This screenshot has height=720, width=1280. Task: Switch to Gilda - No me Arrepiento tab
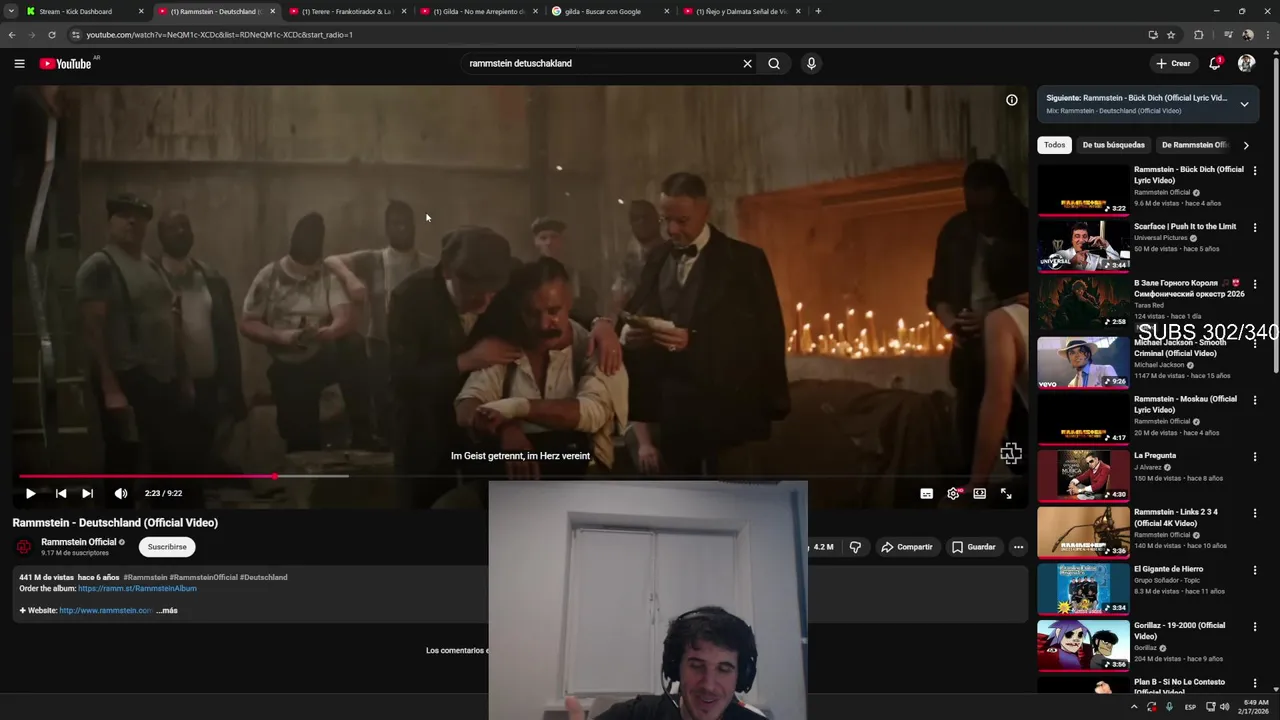point(478,11)
